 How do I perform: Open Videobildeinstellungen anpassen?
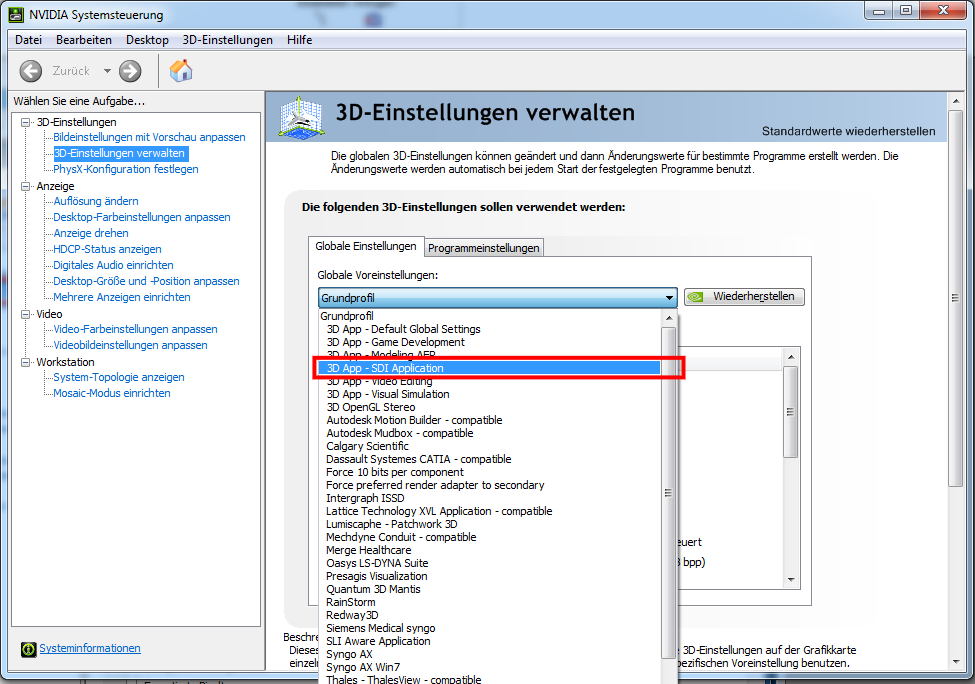pos(131,345)
